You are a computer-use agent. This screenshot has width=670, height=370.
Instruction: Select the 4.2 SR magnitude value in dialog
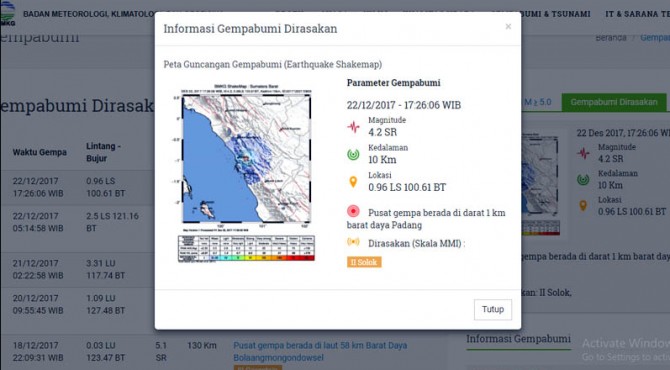coord(382,132)
